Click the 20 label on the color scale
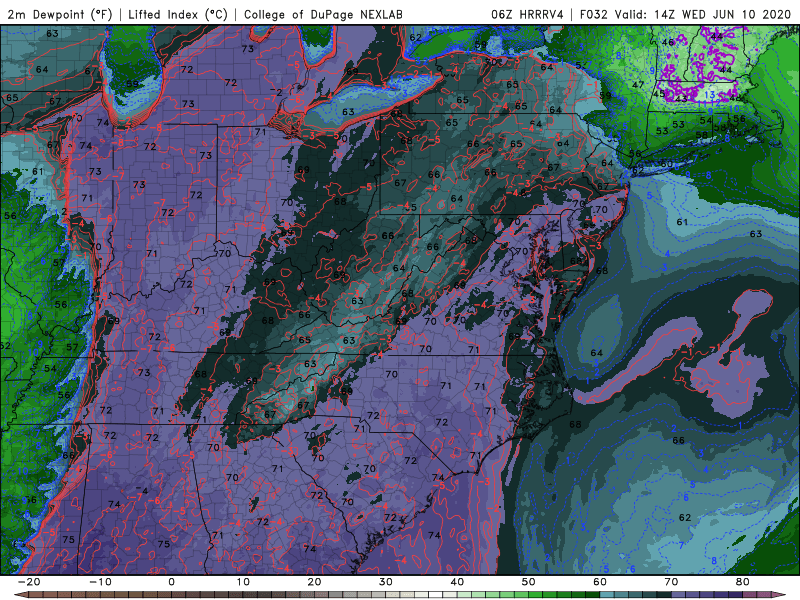This screenshot has width=800, height=600. pyautogui.click(x=314, y=582)
